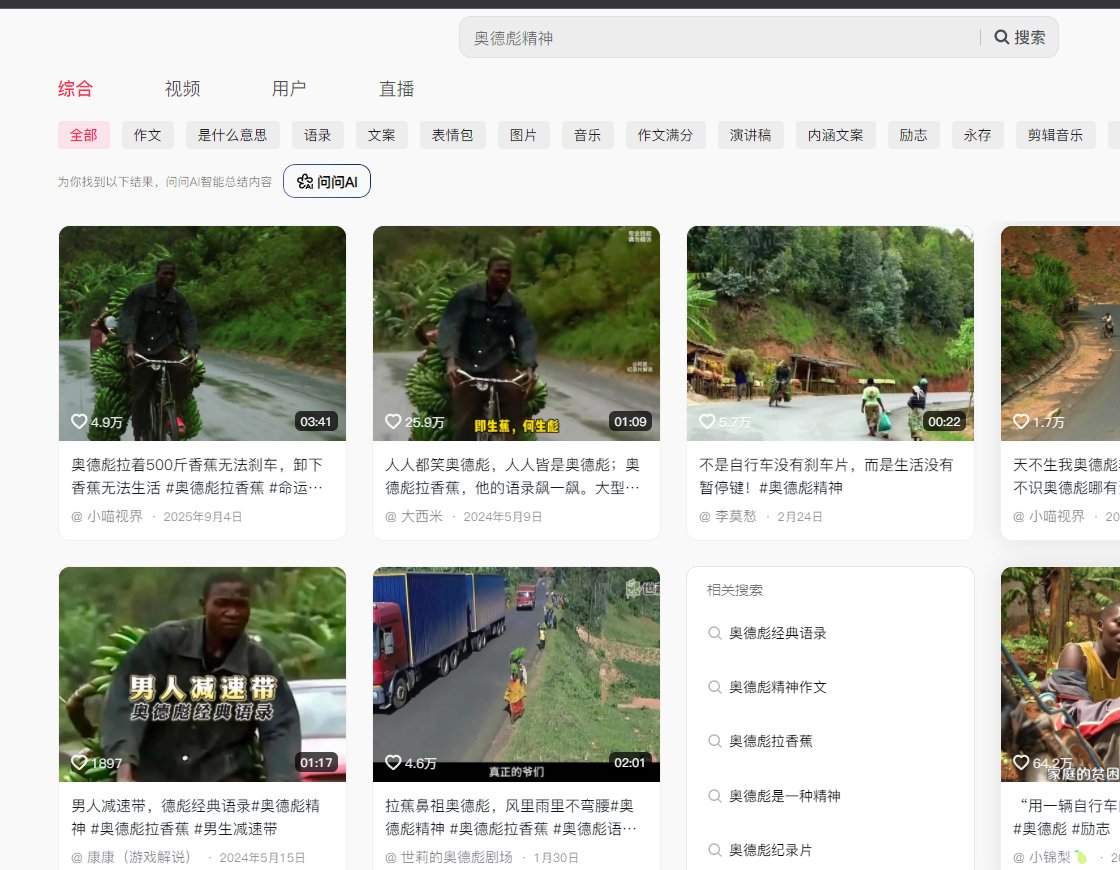Click search icon beside 奥德彪经典语录
The width and height of the screenshot is (1120, 870).
point(714,633)
